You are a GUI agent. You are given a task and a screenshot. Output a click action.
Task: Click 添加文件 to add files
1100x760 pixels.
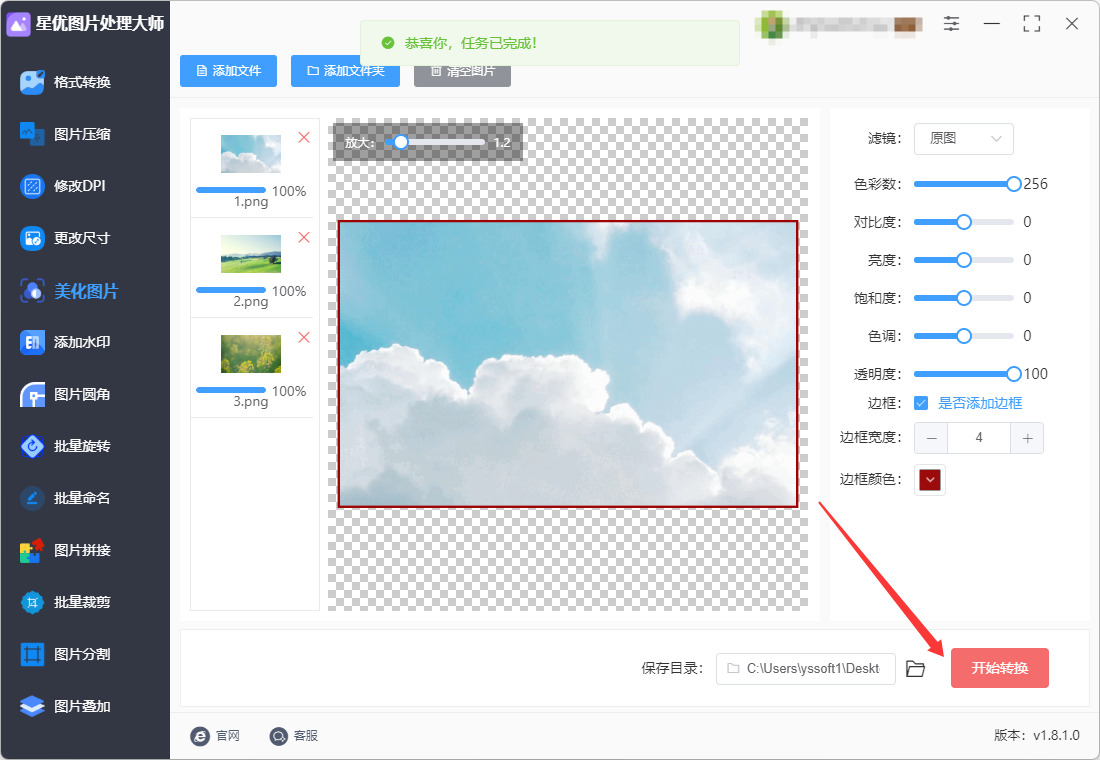[229, 71]
